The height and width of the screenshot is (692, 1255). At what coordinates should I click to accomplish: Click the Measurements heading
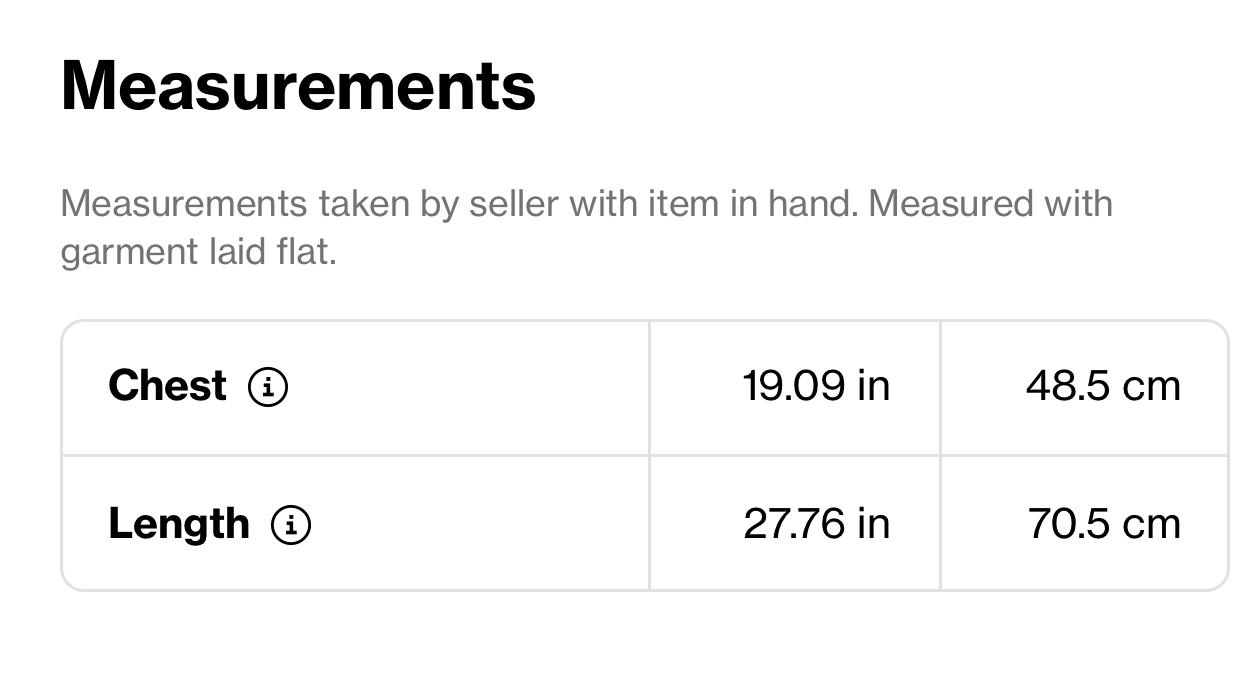pyautogui.click(x=298, y=85)
